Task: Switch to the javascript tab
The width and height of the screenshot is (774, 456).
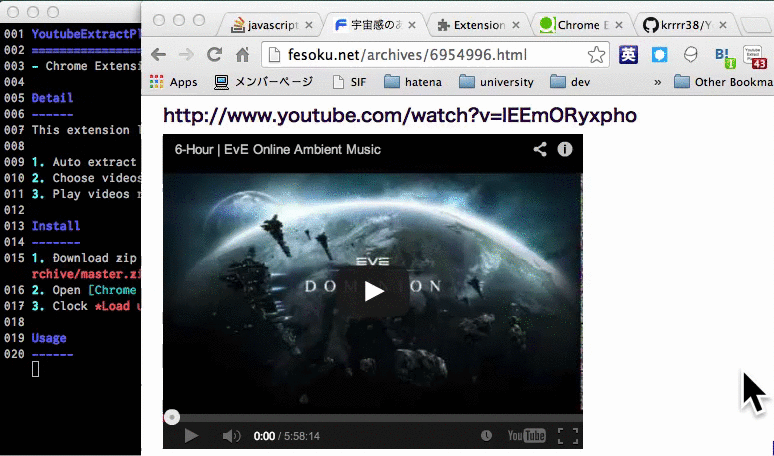Action: pyautogui.click(x=271, y=25)
